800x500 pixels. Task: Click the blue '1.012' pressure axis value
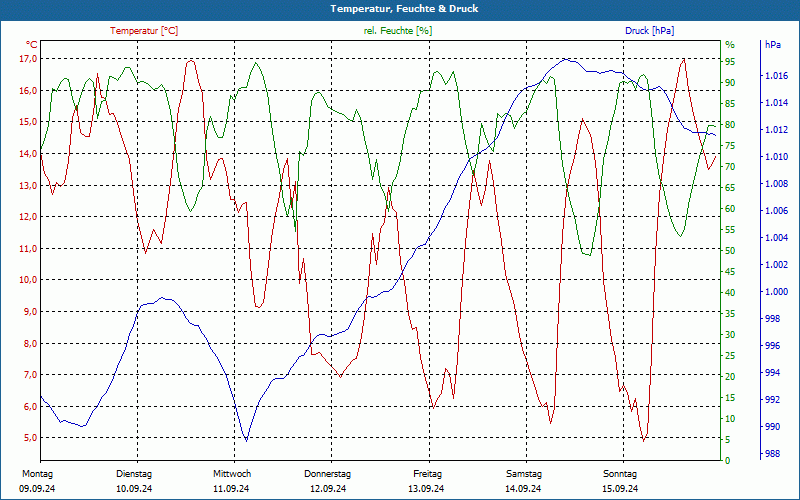coord(777,130)
